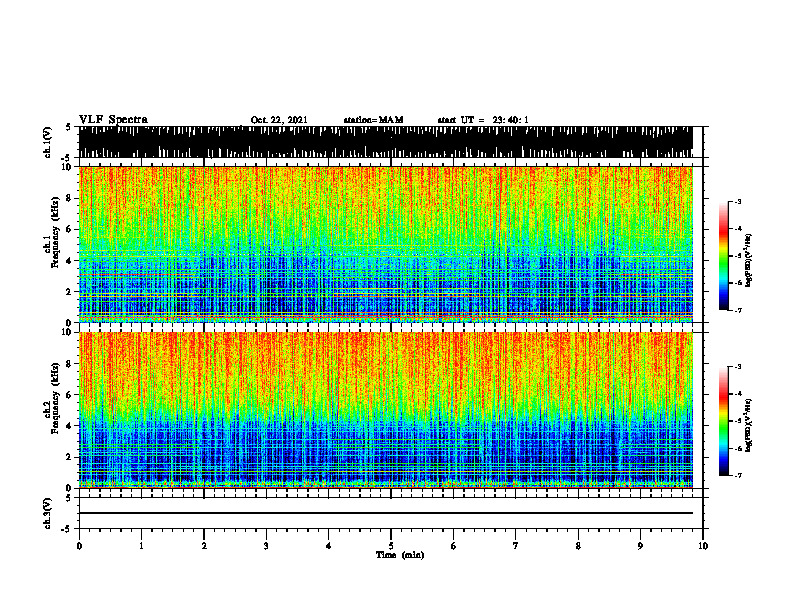Screen dimensions: 792x612
Task: Click time axis tick label "5"
Action: (x=391, y=546)
